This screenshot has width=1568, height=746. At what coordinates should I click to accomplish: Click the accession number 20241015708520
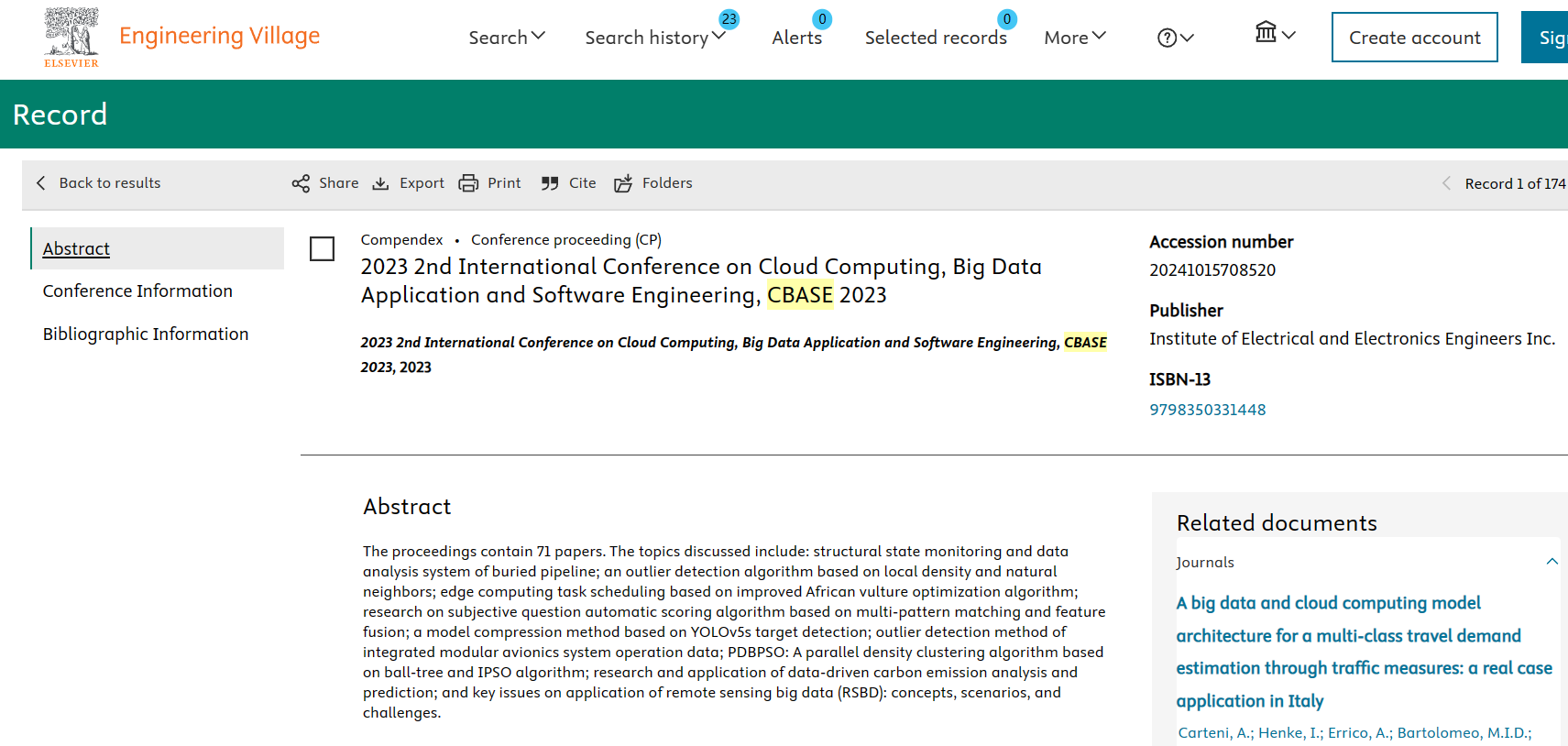[x=1212, y=270]
